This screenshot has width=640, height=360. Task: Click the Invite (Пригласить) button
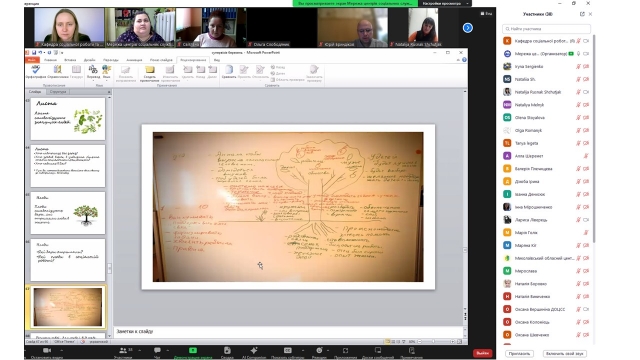click(519, 353)
